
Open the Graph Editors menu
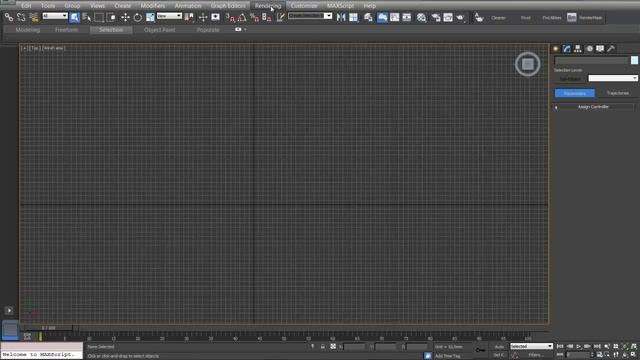click(x=228, y=6)
